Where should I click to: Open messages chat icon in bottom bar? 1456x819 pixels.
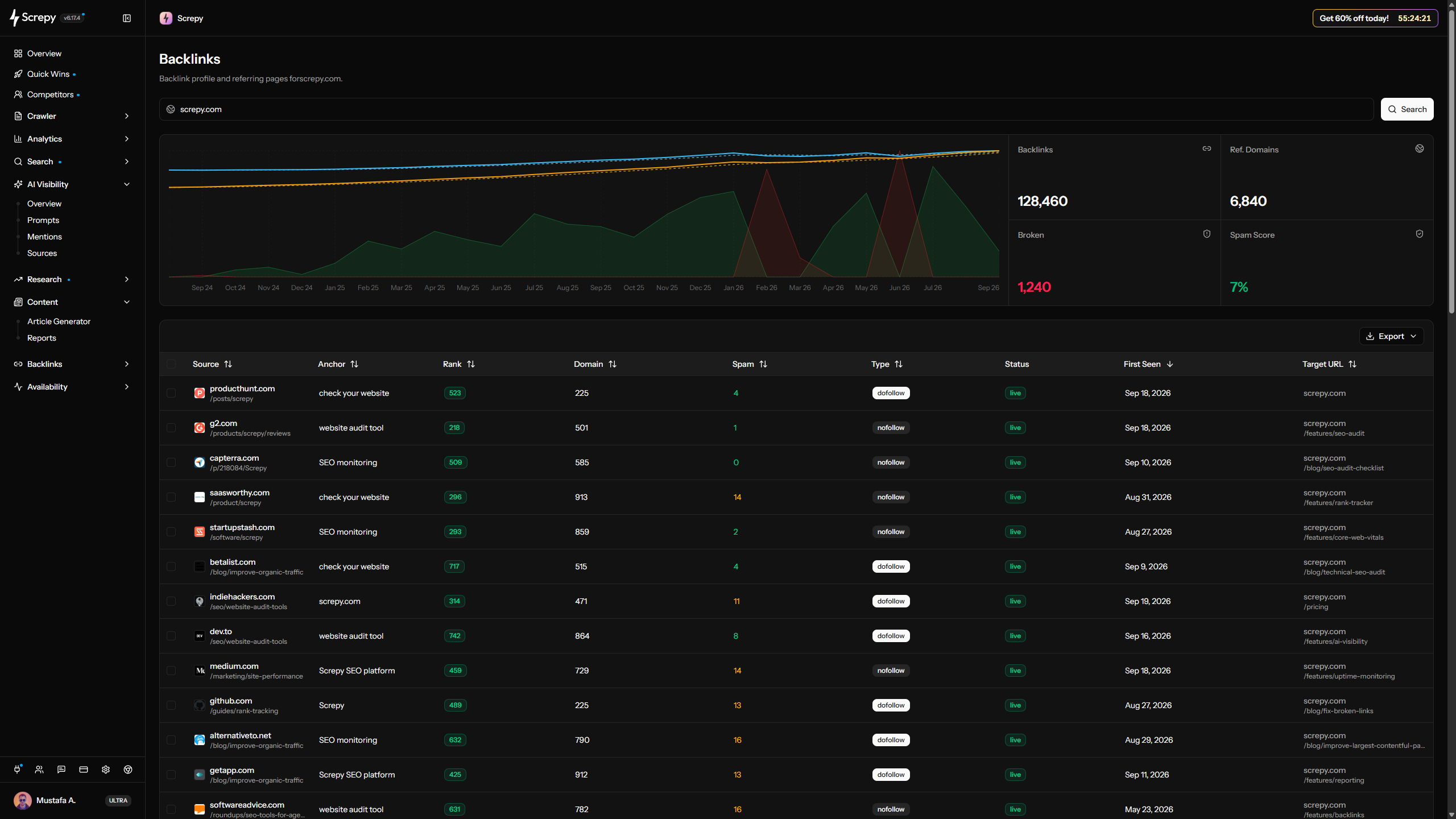pyautogui.click(x=61, y=770)
